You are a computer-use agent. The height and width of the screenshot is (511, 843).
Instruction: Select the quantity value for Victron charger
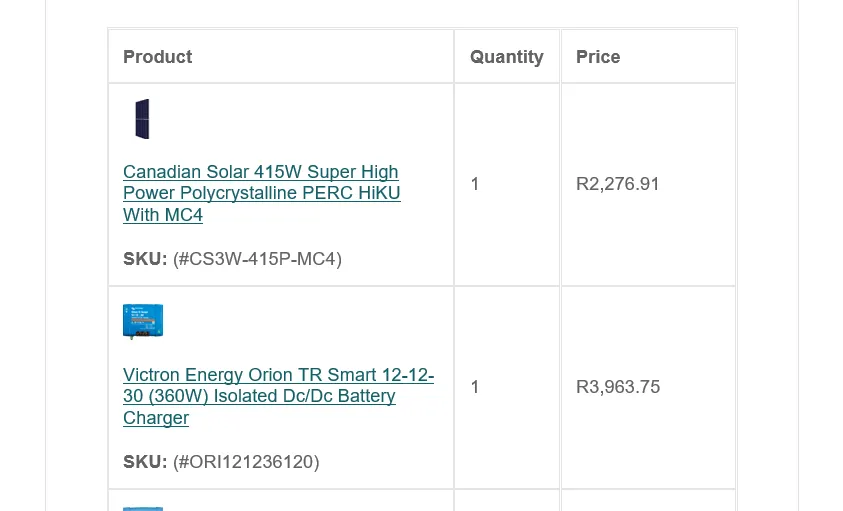point(475,387)
